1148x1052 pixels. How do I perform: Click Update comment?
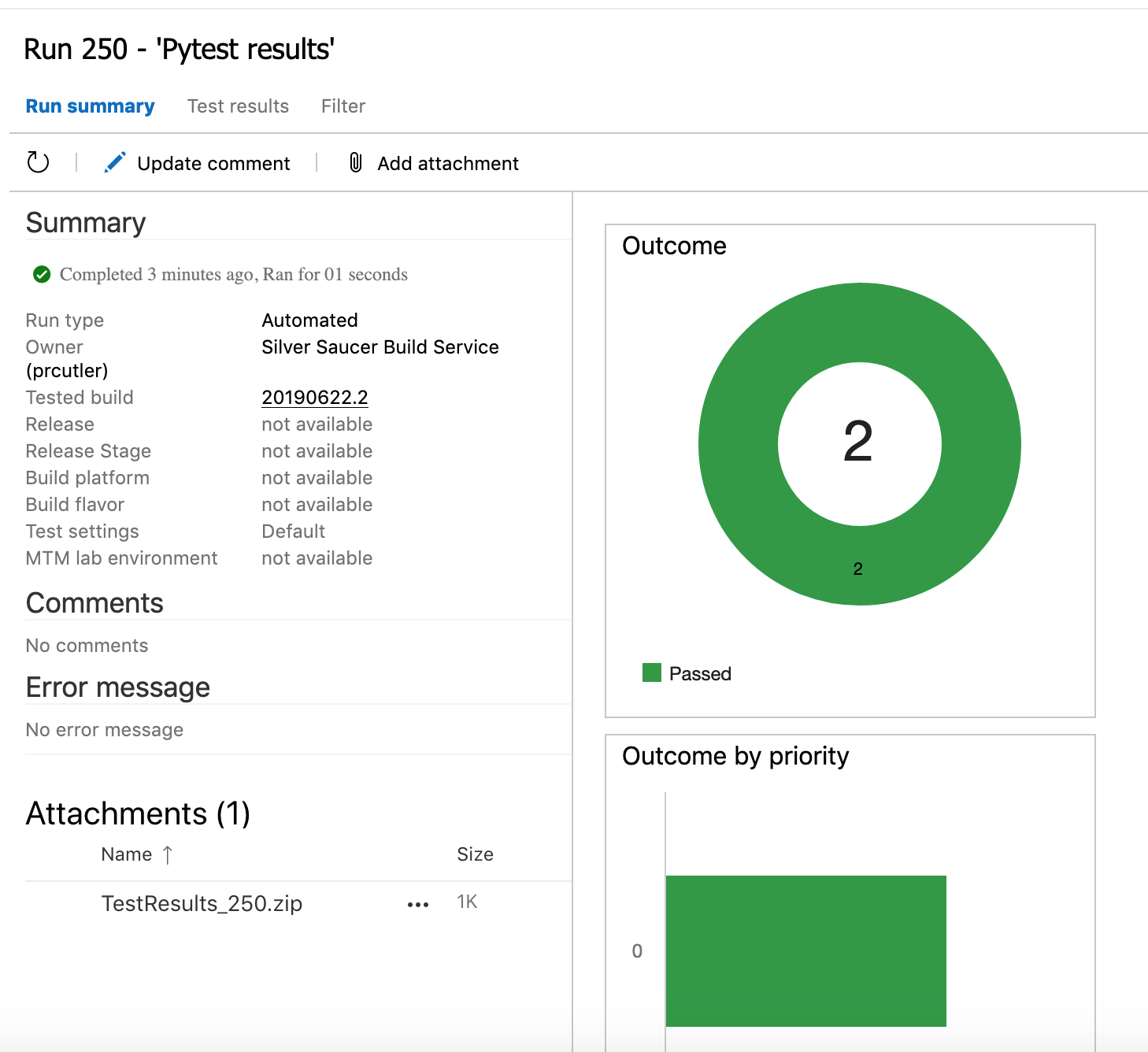pos(213,163)
